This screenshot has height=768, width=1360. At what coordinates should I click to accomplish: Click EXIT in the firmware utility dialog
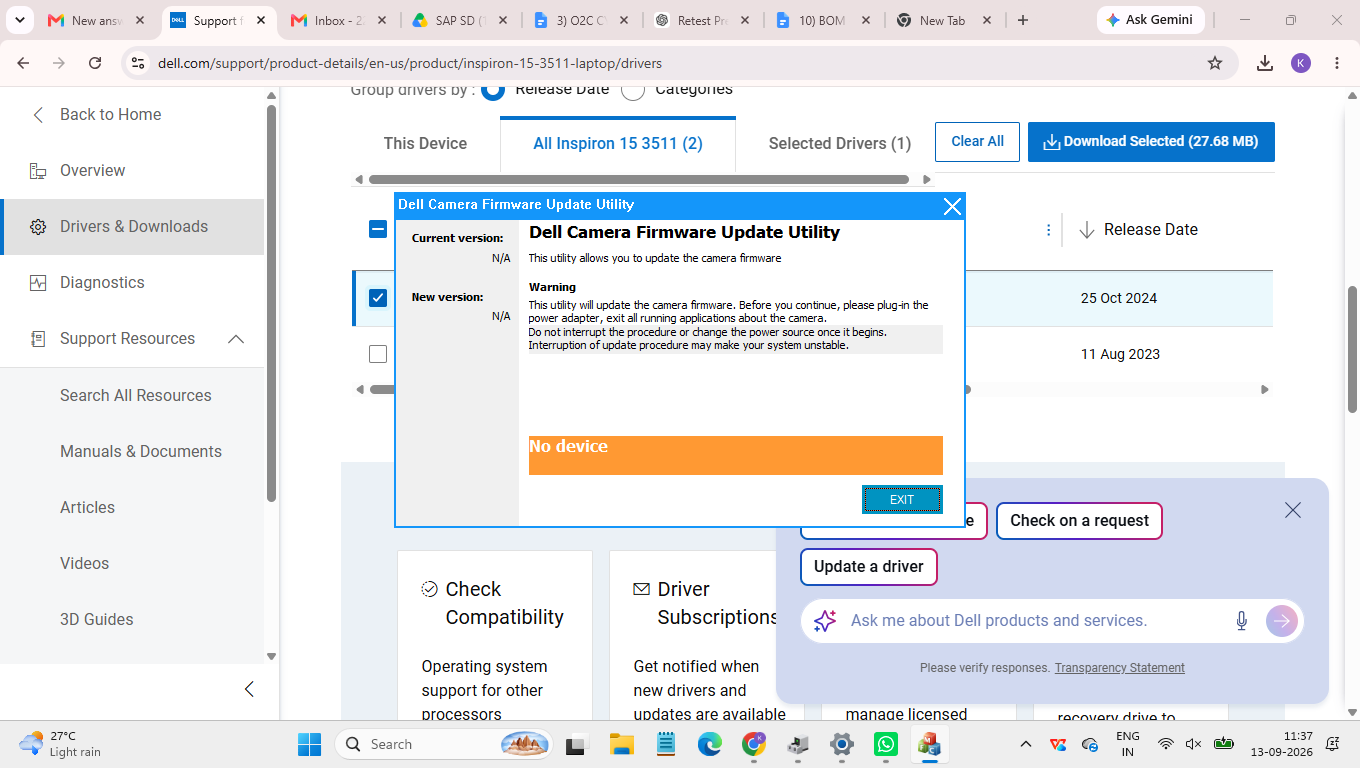click(902, 499)
